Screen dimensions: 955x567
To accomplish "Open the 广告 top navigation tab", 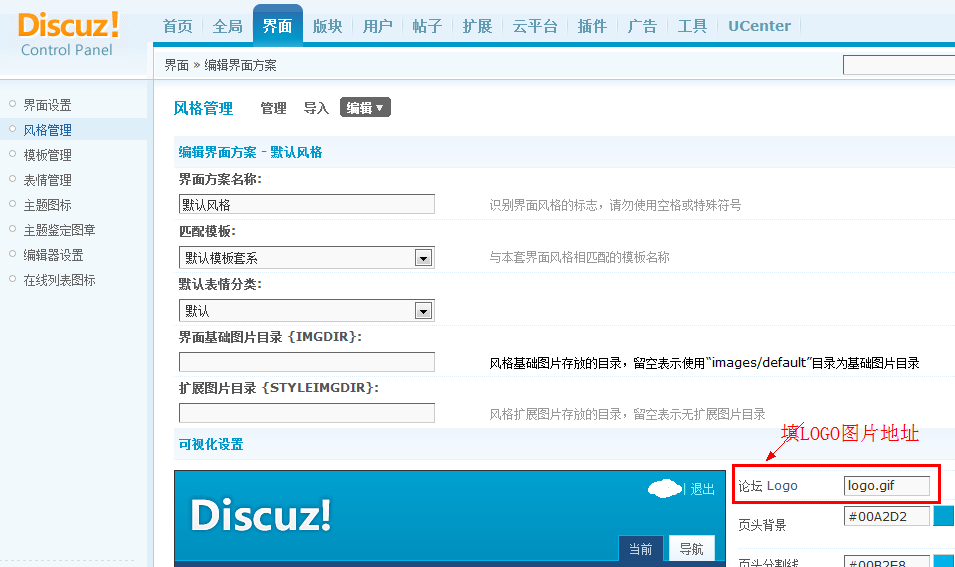I will coord(643,26).
